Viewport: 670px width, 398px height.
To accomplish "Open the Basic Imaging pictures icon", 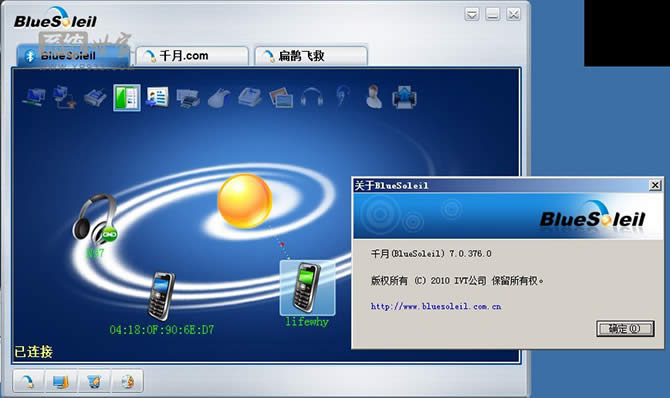I will point(281,97).
